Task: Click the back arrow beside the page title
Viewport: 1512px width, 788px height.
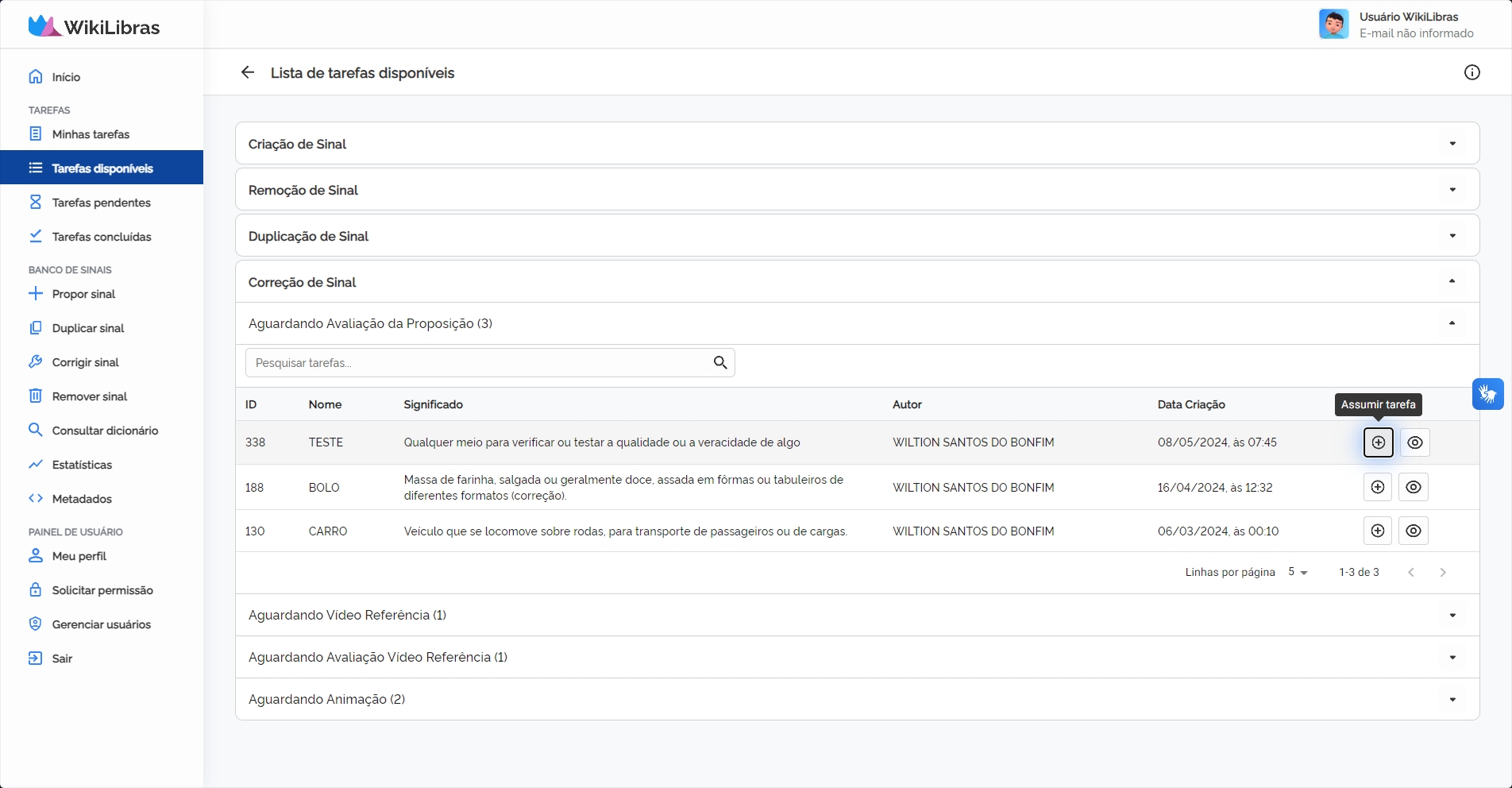Action: coord(248,72)
